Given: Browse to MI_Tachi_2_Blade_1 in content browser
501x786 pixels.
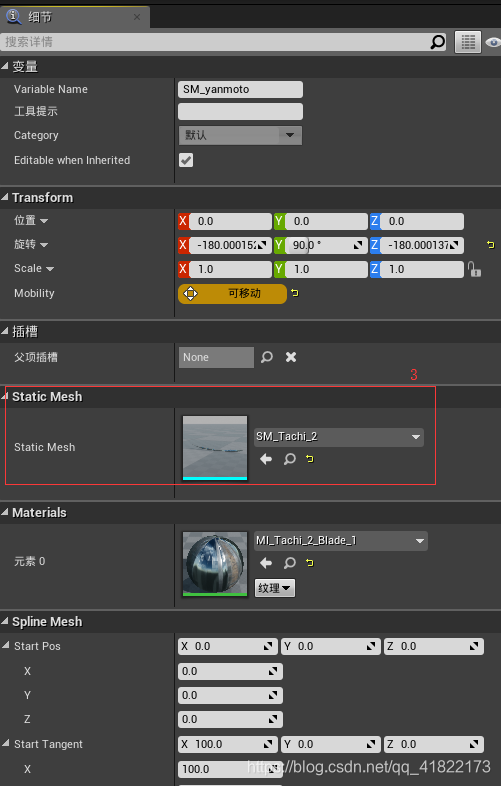Looking at the screenshot, I should (289, 563).
